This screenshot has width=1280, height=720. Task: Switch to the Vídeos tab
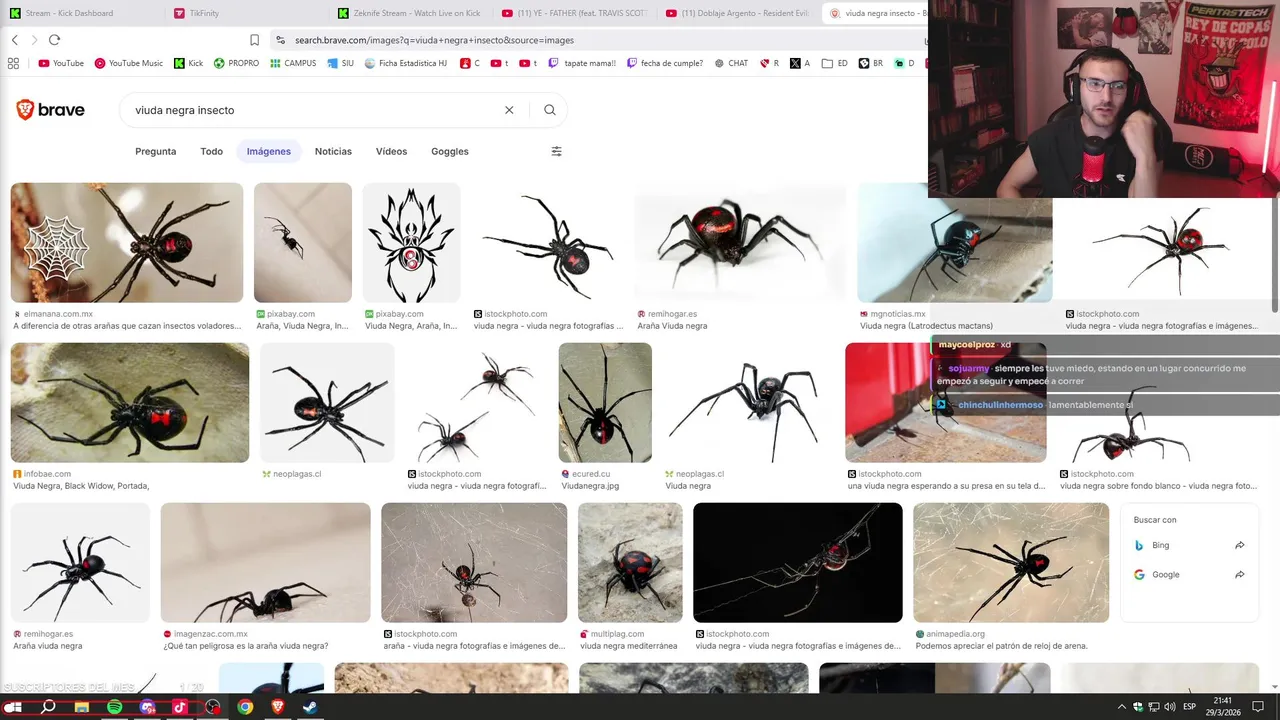391,151
